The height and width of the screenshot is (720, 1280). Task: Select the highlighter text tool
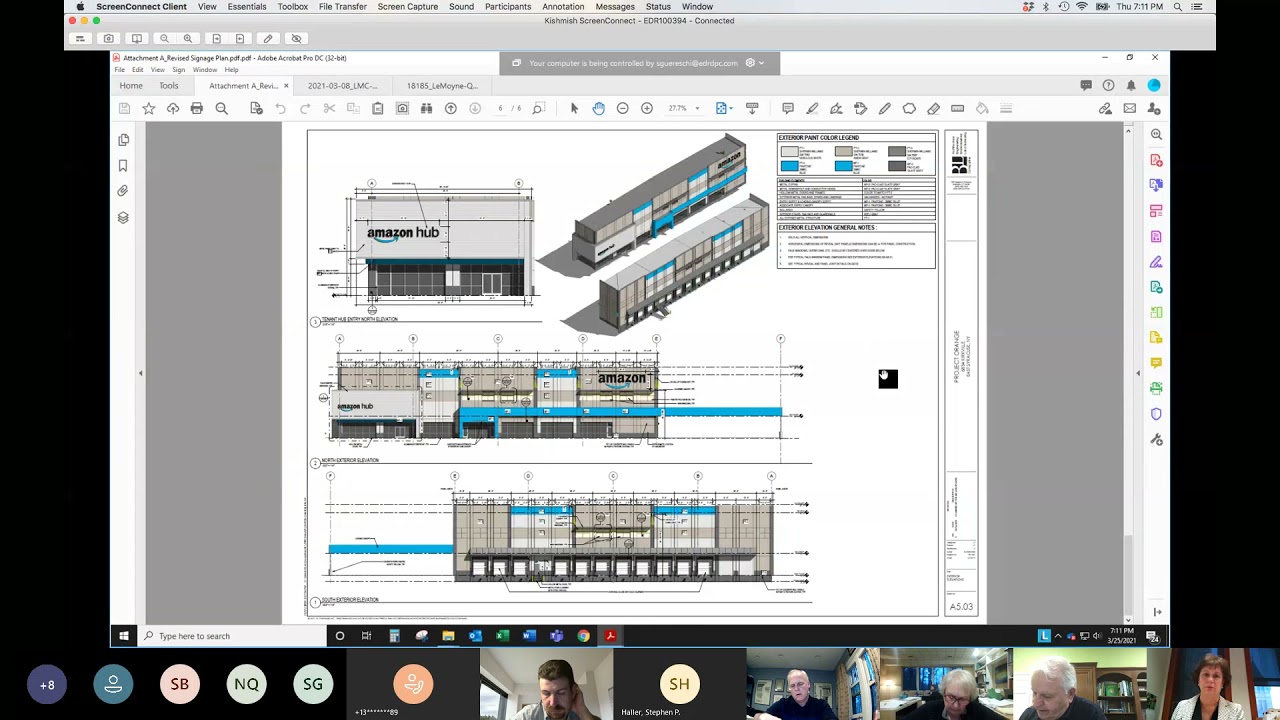click(x=812, y=108)
